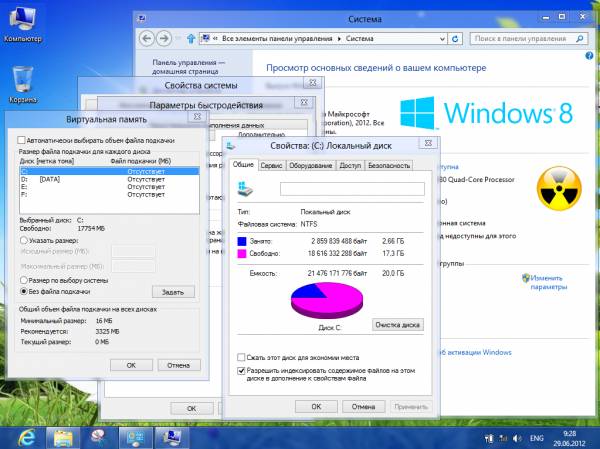Switch to the Сервис tab
Screen dimensions: 600x449
[x=271, y=165]
